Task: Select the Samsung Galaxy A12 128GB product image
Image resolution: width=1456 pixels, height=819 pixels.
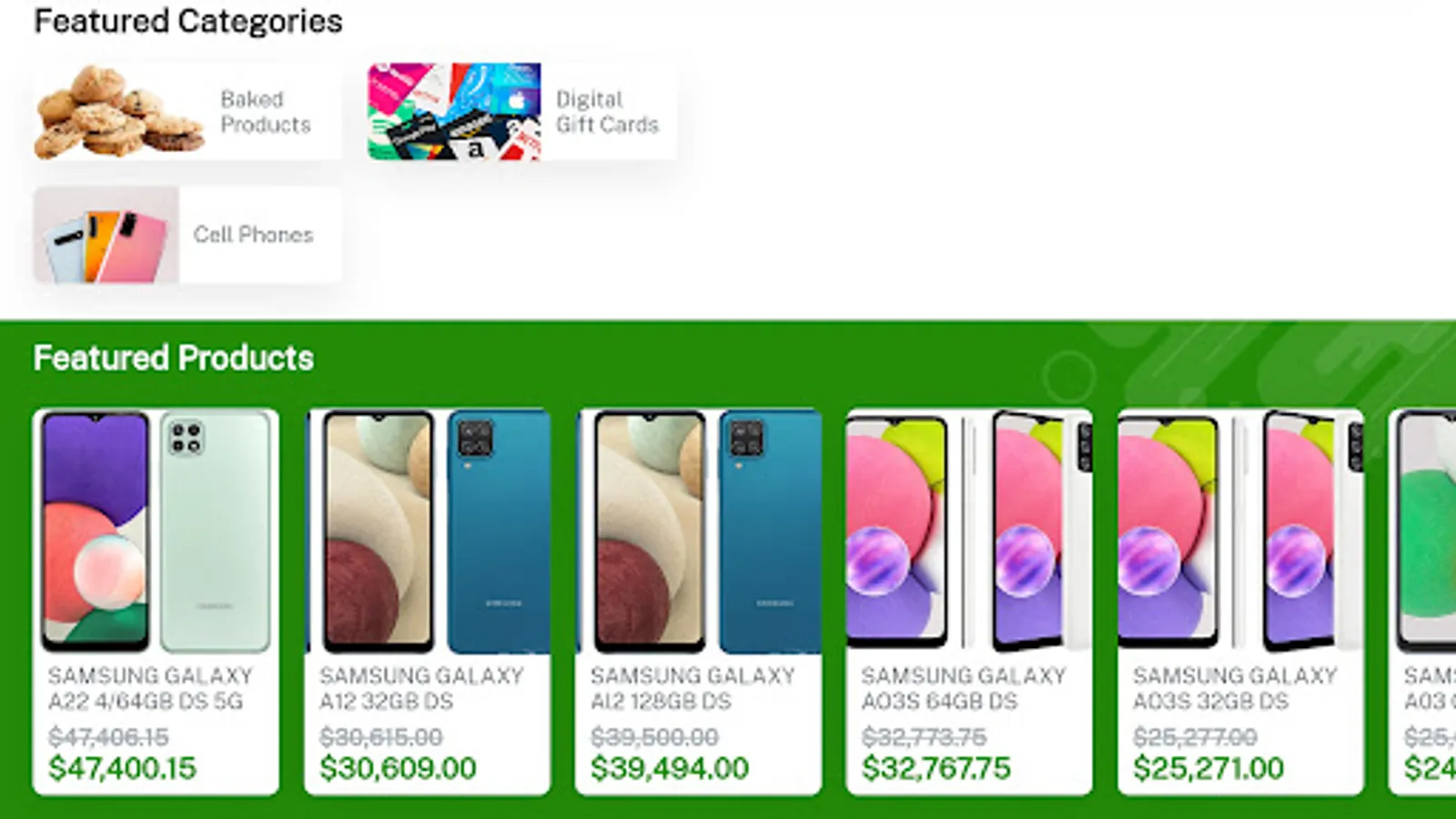Action: [x=698, y=531]
